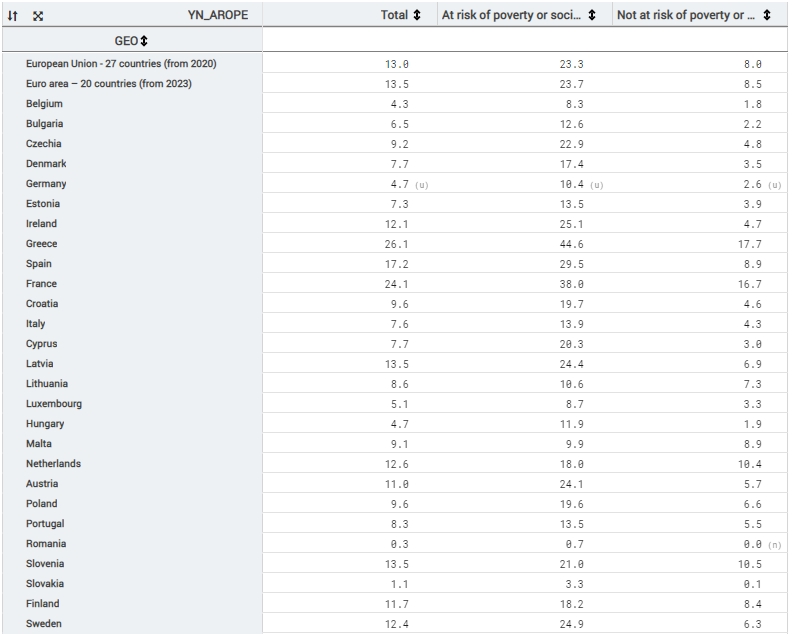Click the Malta row label

coord(39,444)
